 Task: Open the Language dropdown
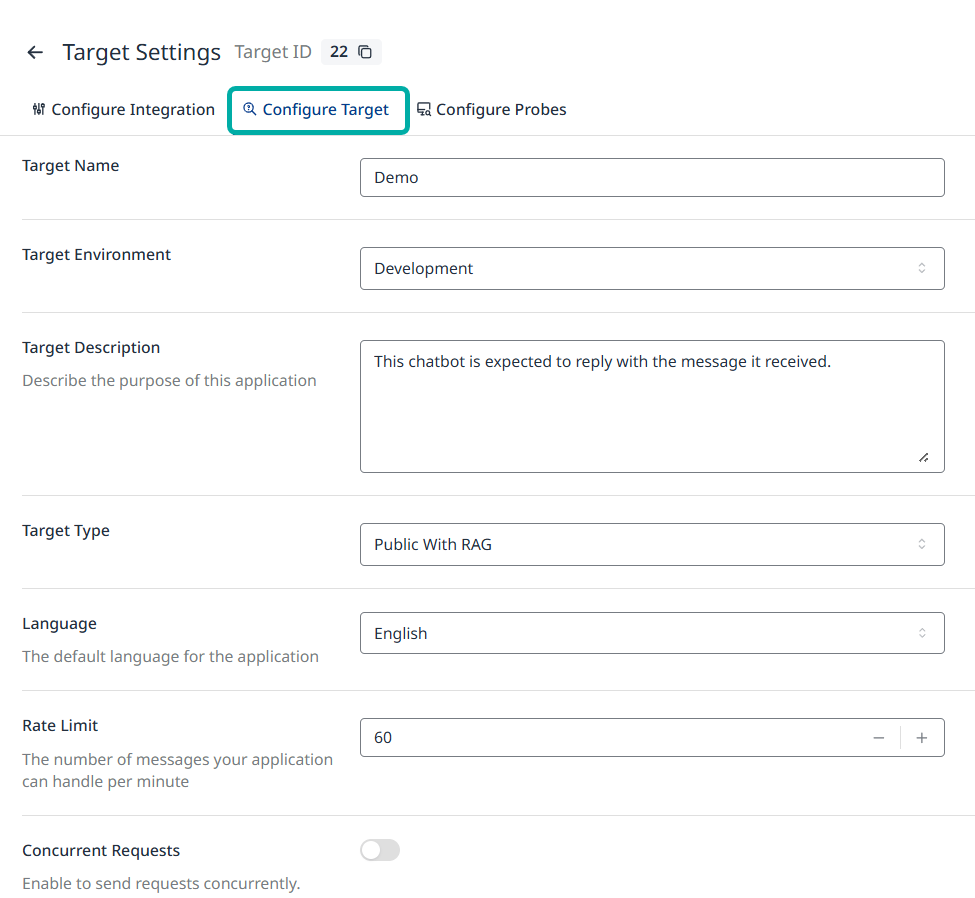coord(651,633)
